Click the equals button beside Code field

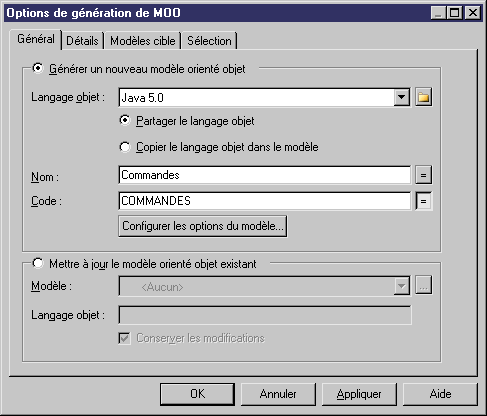coord(424,201)
